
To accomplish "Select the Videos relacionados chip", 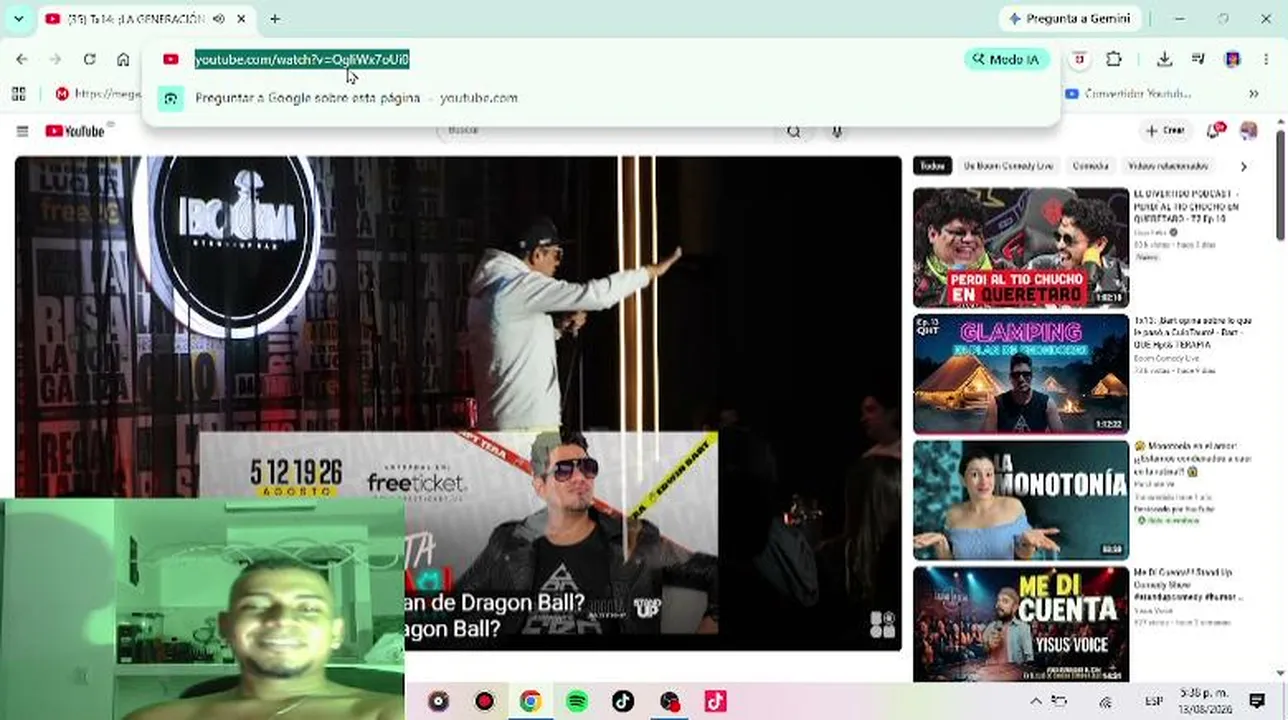I will (x=1168, y=166).
